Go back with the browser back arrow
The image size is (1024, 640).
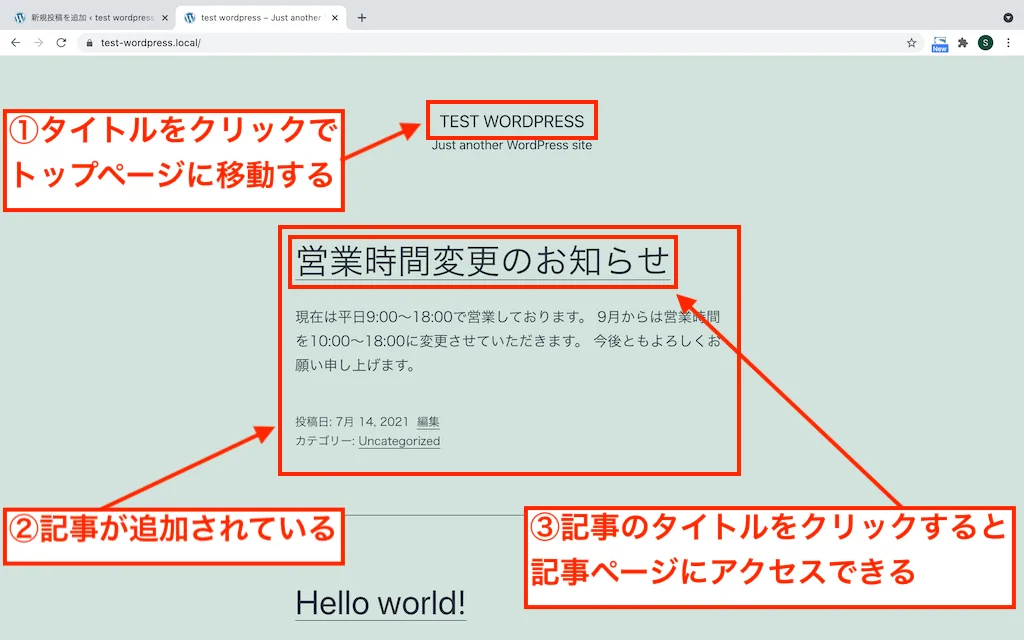pyautogui.click(x=16, y=42)
